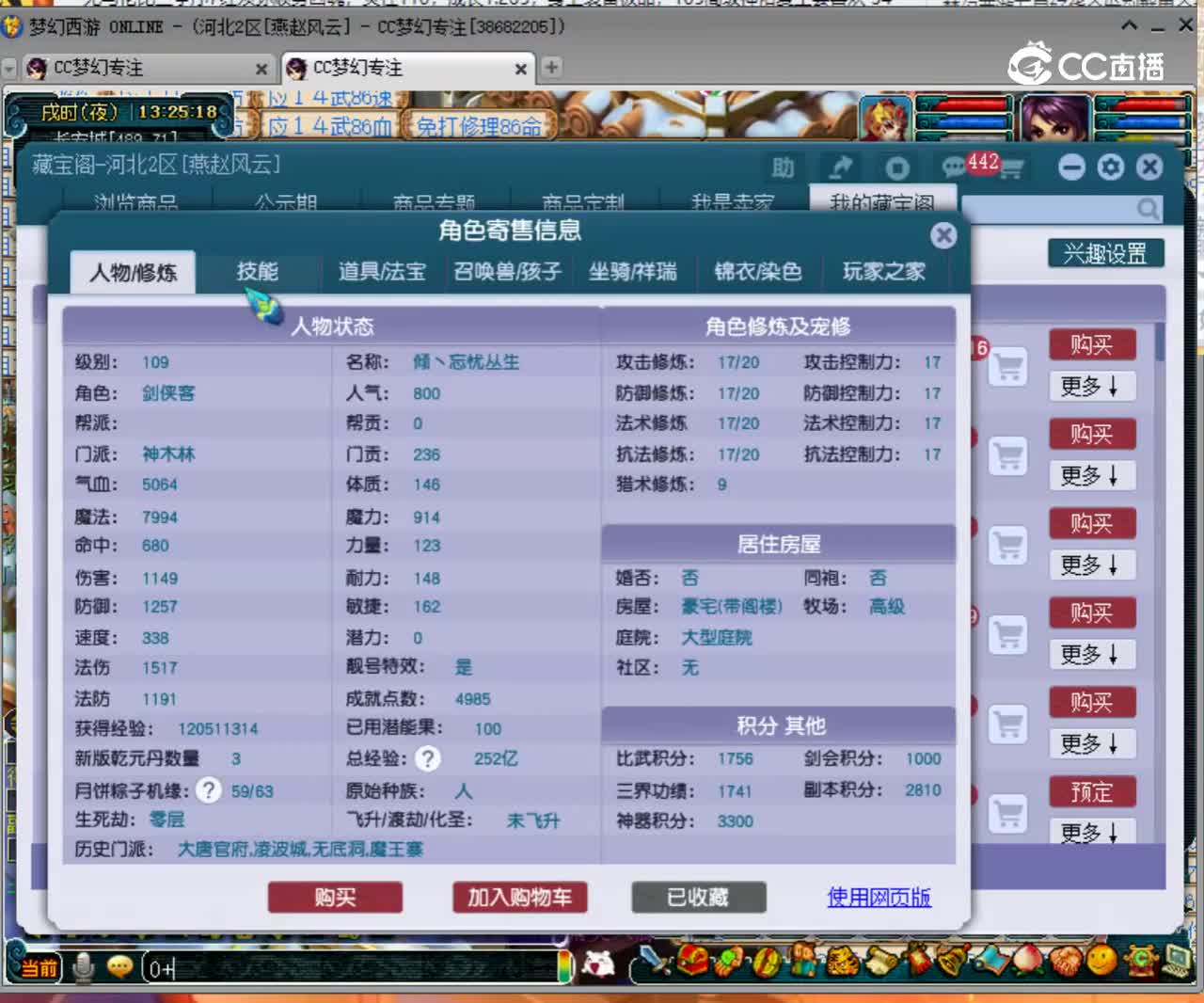Switch to the 道具/法宝 tab
Image resolution: width=1204 pixels, height=1003 pixels.
382,272
